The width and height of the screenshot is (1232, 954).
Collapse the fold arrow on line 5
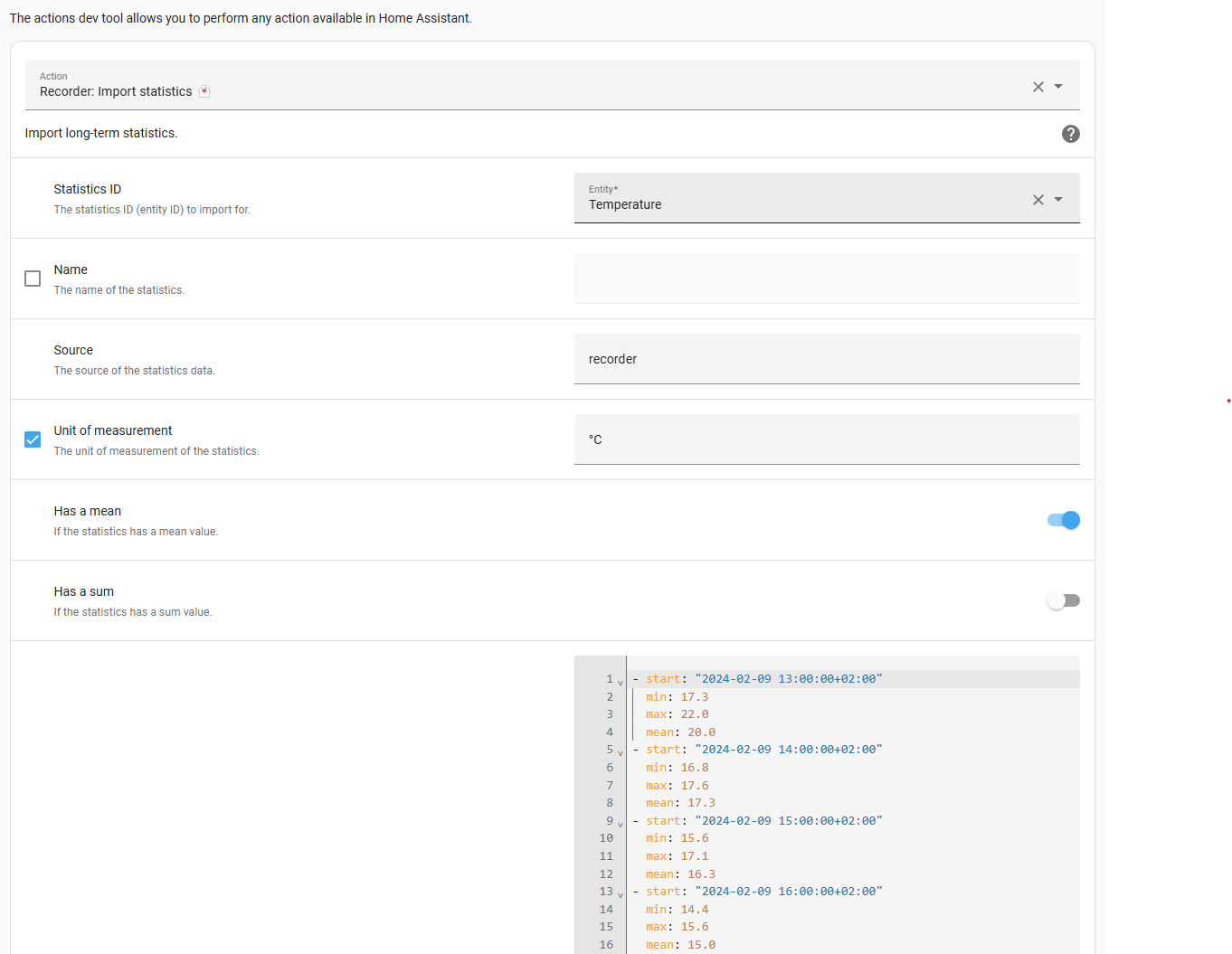tap(621, 751)
